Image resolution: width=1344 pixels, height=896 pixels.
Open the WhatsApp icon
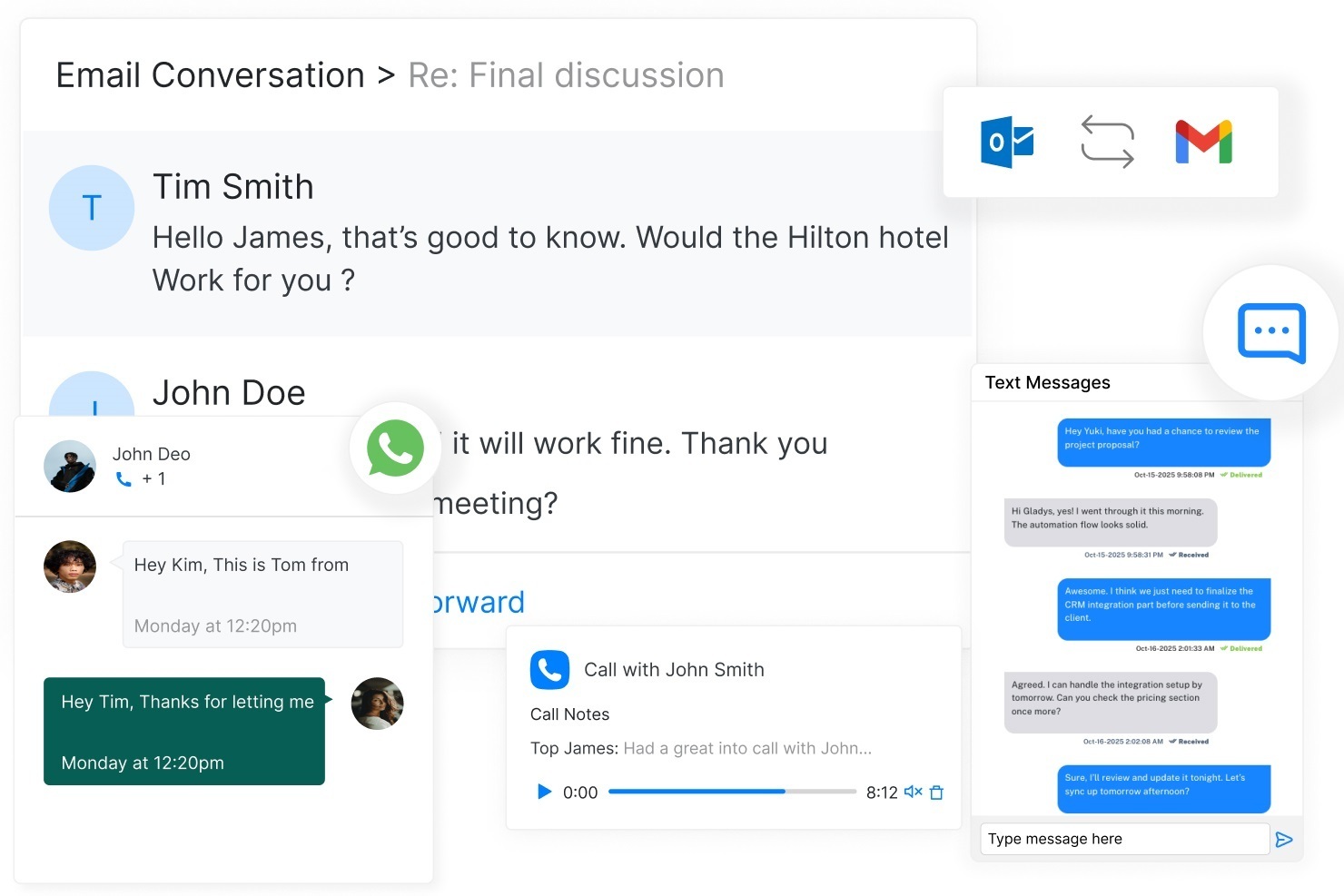[x=395, y=448]
